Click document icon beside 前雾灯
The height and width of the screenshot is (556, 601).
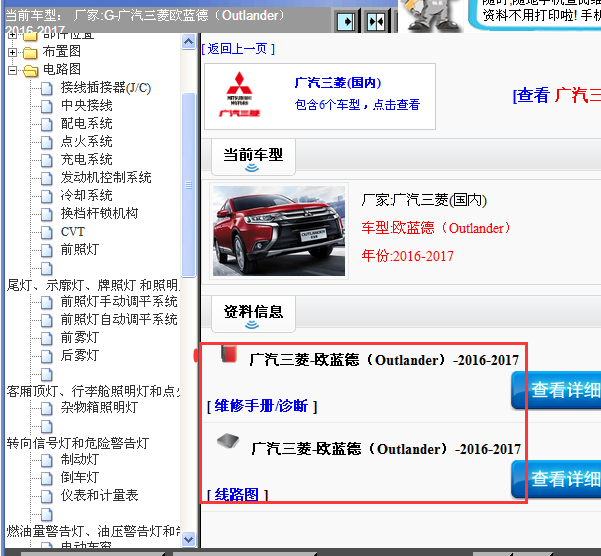click(x=47, y=338)
